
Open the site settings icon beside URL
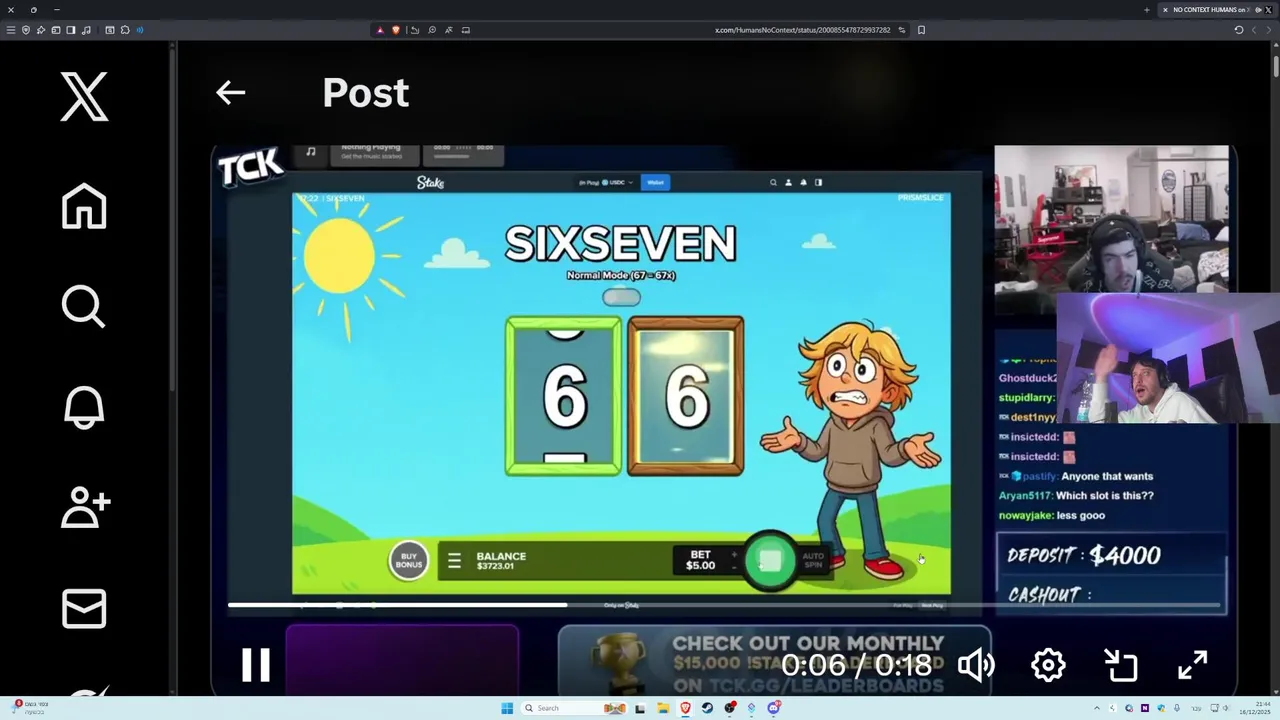tap(902, 30)
